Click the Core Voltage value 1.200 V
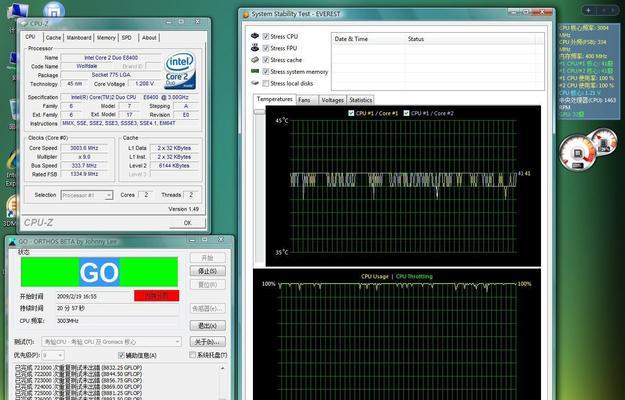Image resolution: width=625 pixels, height=400 pixels. click(144, 84)
